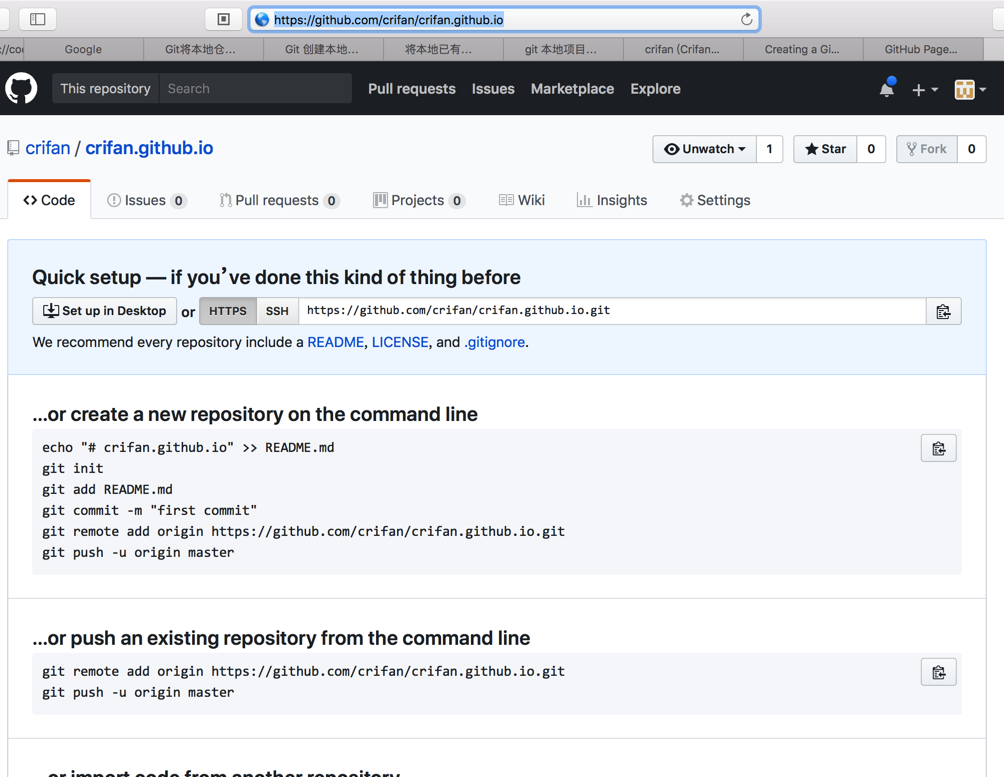Reload the page in Safari
This screenshot has width=1004, height=777.
click(x=746, y=19)
